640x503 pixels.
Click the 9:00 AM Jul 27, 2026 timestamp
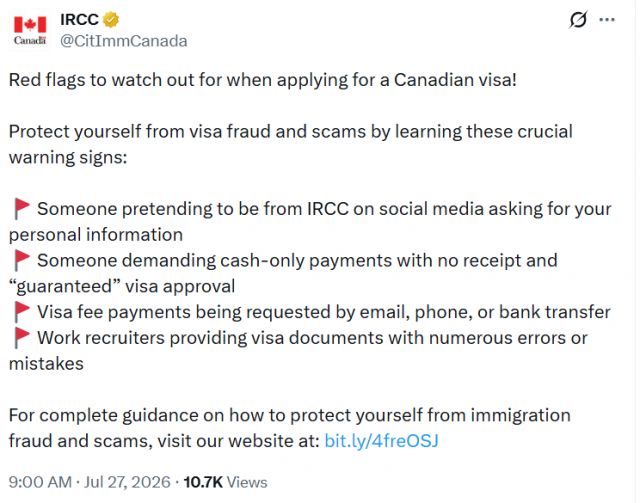click(x=89, y=482)
